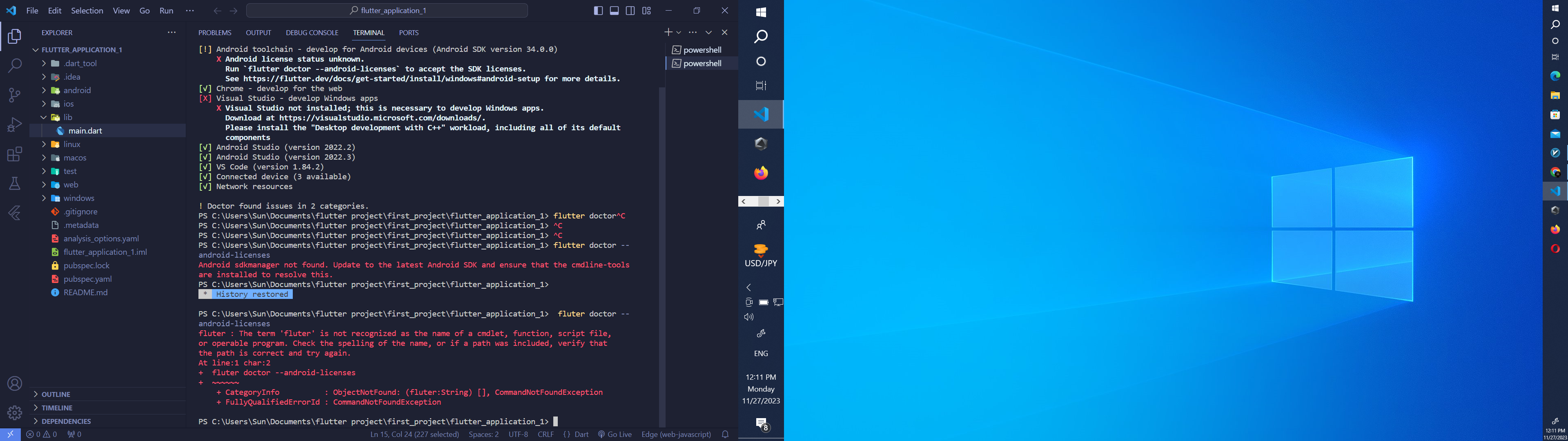Show errors and warnings count in status bar
The width and height of the screenshot is (1568, 441).
coord(41,434)
